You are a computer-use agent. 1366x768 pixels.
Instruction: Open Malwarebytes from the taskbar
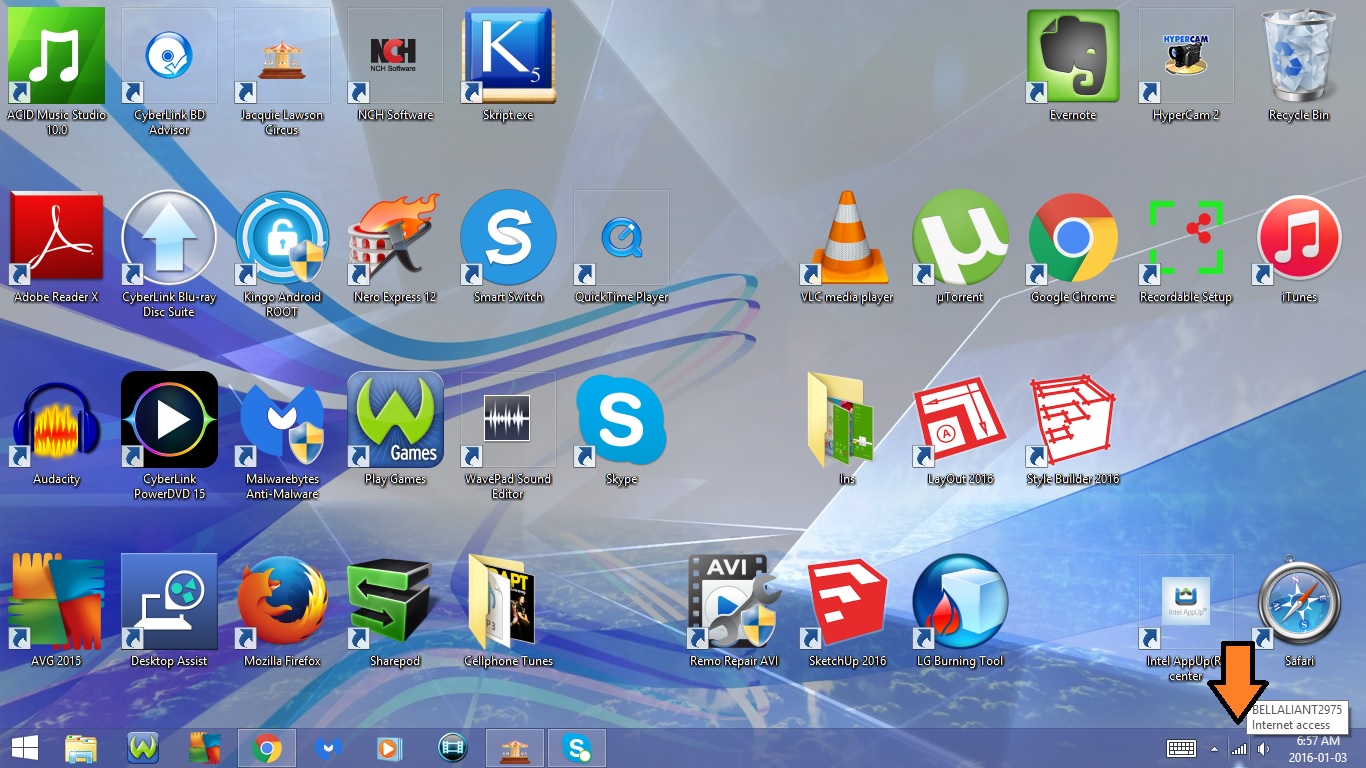(328, 748)
